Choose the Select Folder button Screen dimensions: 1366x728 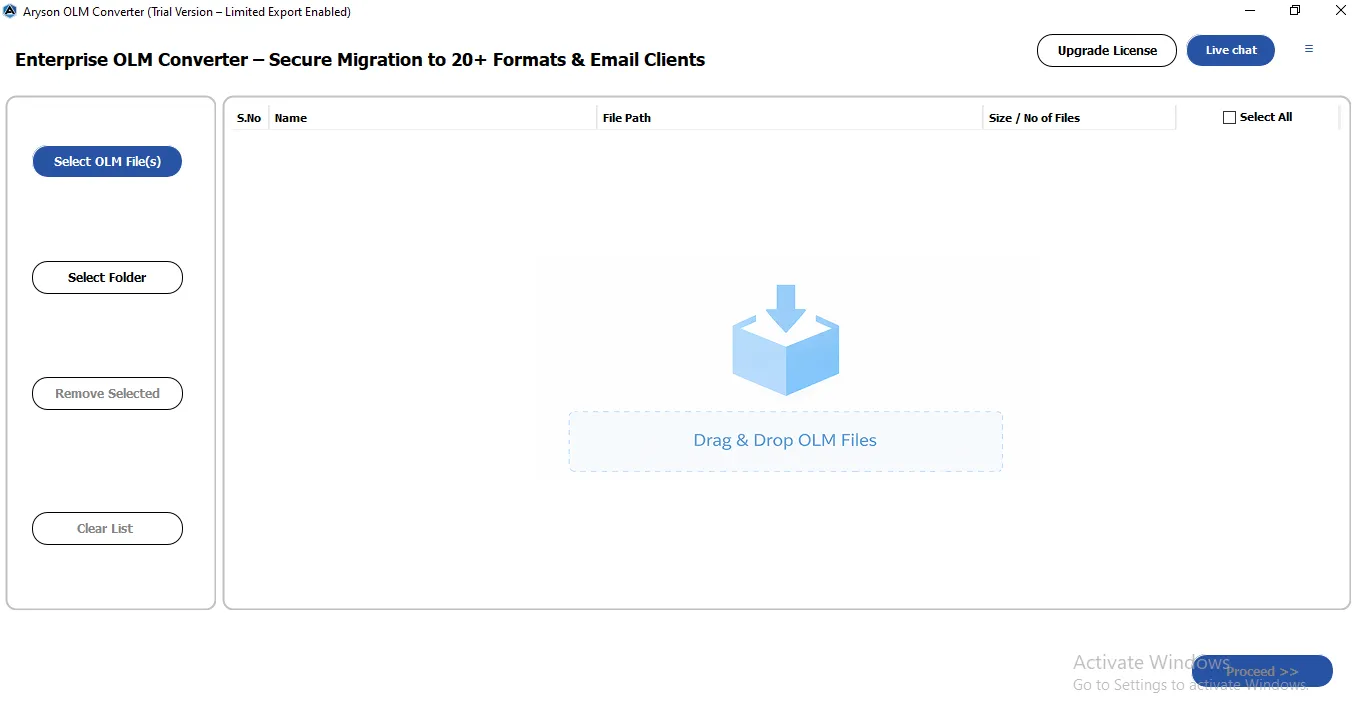click(x=107, y=277)
